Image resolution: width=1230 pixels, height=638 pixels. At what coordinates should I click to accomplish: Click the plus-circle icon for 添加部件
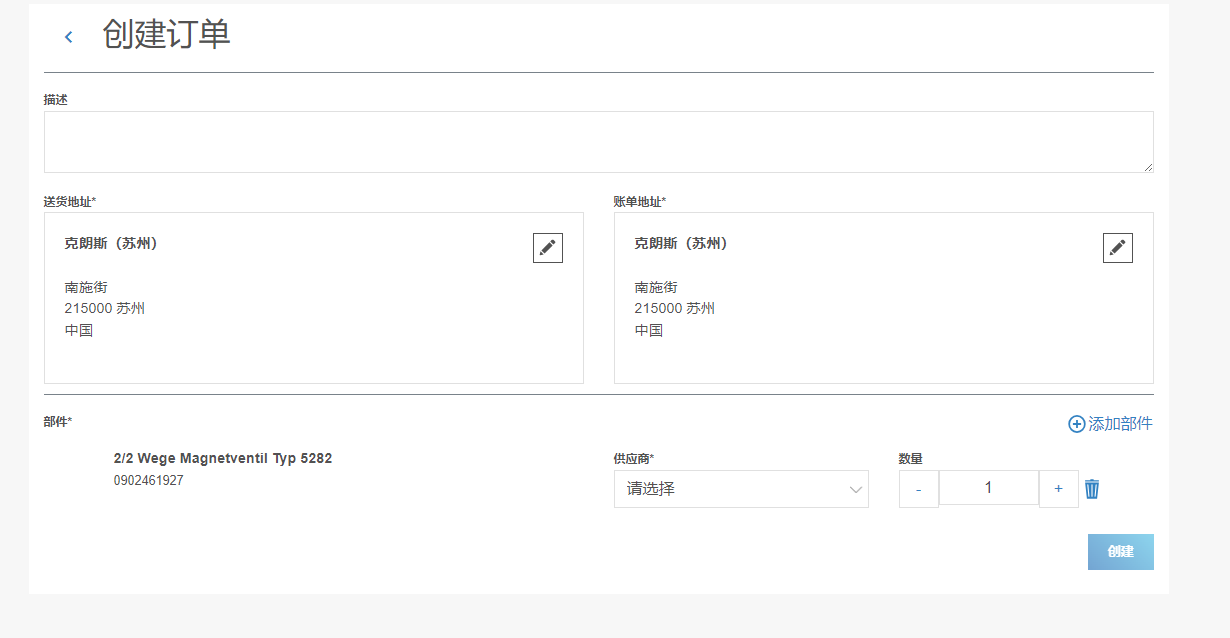coord(1076,424)
